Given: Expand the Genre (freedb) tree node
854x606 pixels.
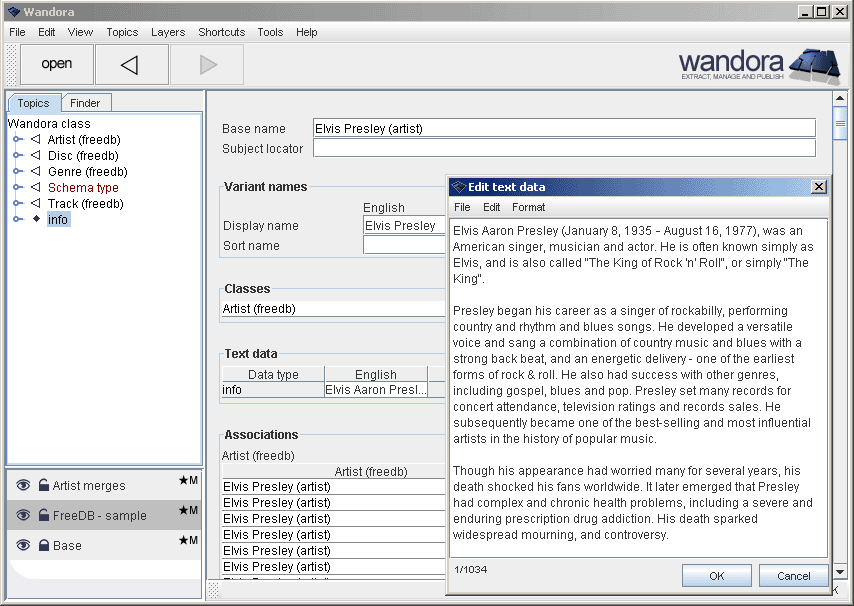Looking at the screenshot, I should coord(17,172).
